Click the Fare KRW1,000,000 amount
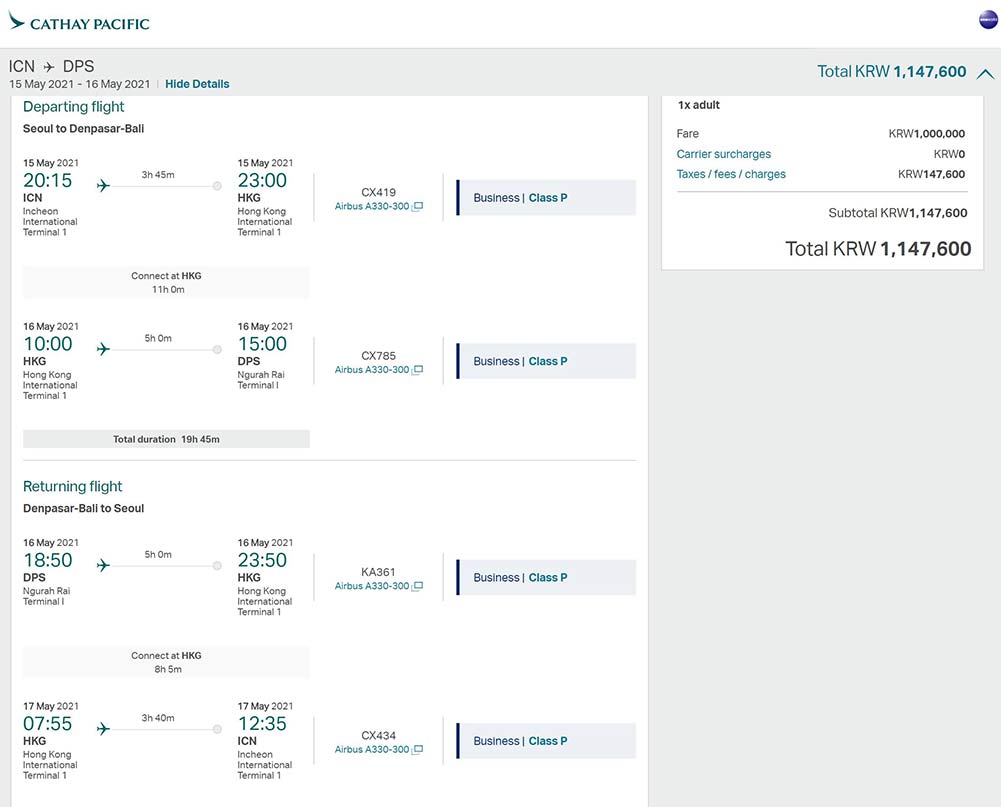The height and width of the screenshot is (807, 1001). [x=926, y=133]
